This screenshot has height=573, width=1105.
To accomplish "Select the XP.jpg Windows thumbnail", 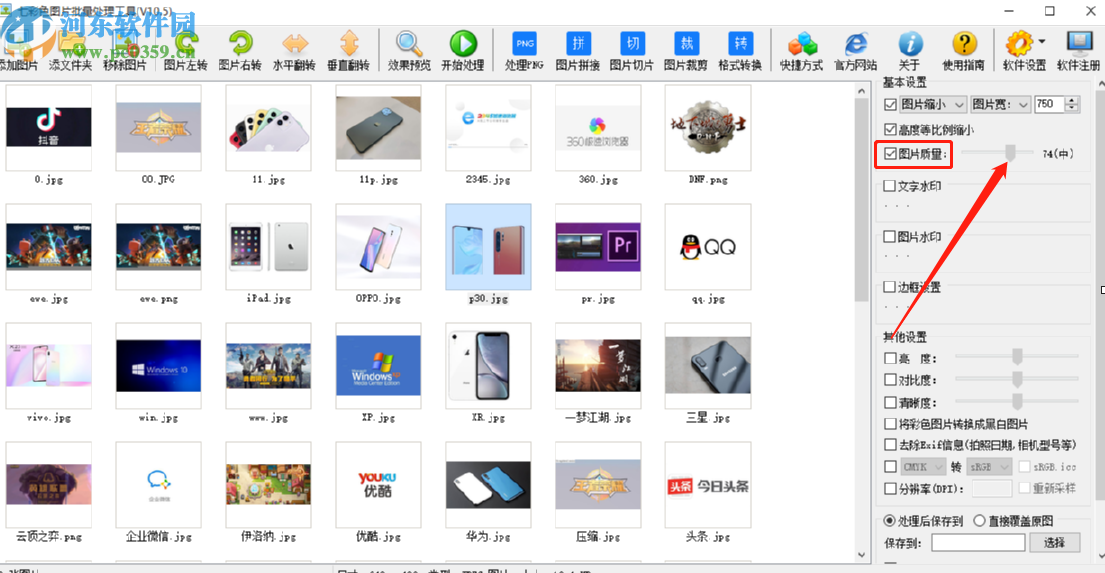I will pos(378,366).
